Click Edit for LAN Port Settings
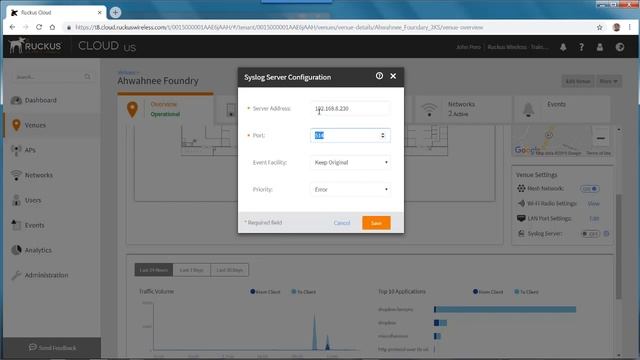The width and height of the screenshot is (640, 360). point(594,218)
